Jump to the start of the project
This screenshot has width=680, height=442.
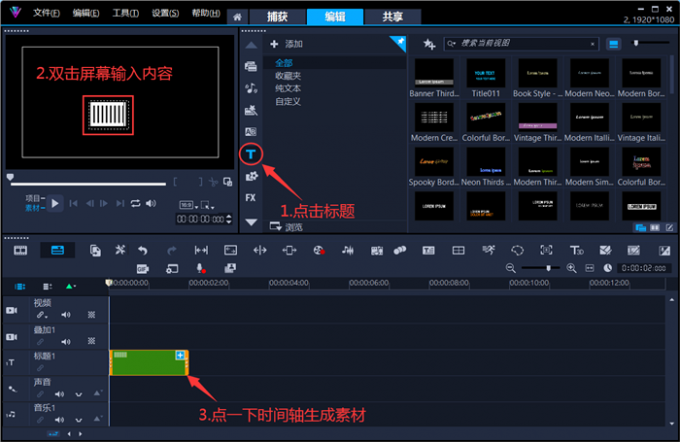coord(73,203)
